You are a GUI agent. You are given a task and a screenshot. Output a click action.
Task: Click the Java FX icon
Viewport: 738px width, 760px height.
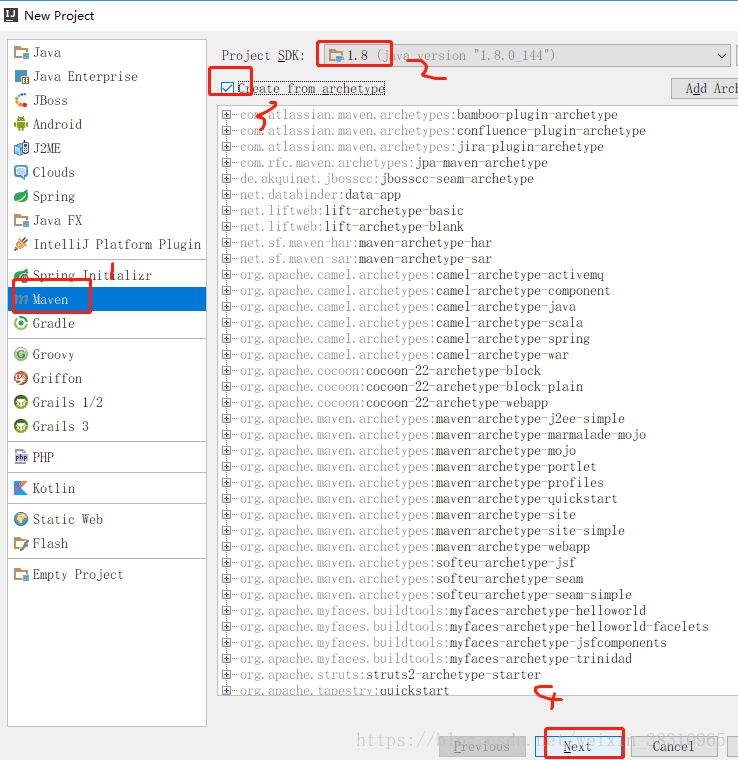point(21,221)
